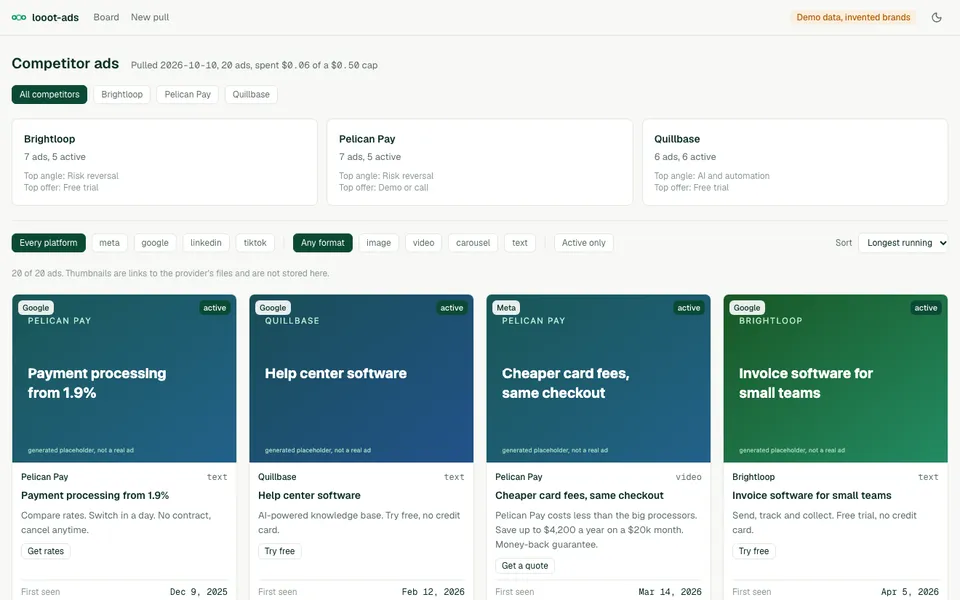Viewport: 960px width, 600px height.
Task: Select the All competitors filter
Action: click(x=50, y=94)
